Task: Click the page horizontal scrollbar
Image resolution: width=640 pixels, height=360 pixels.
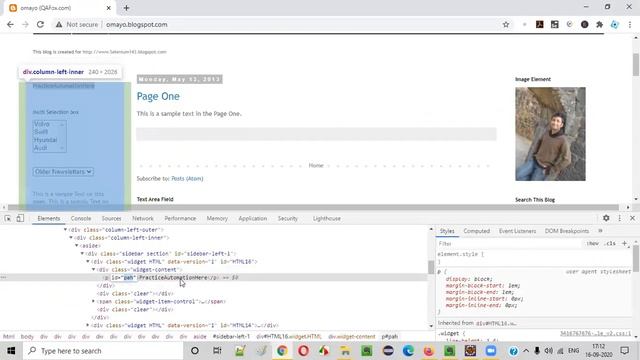Action: pos(313,207)
